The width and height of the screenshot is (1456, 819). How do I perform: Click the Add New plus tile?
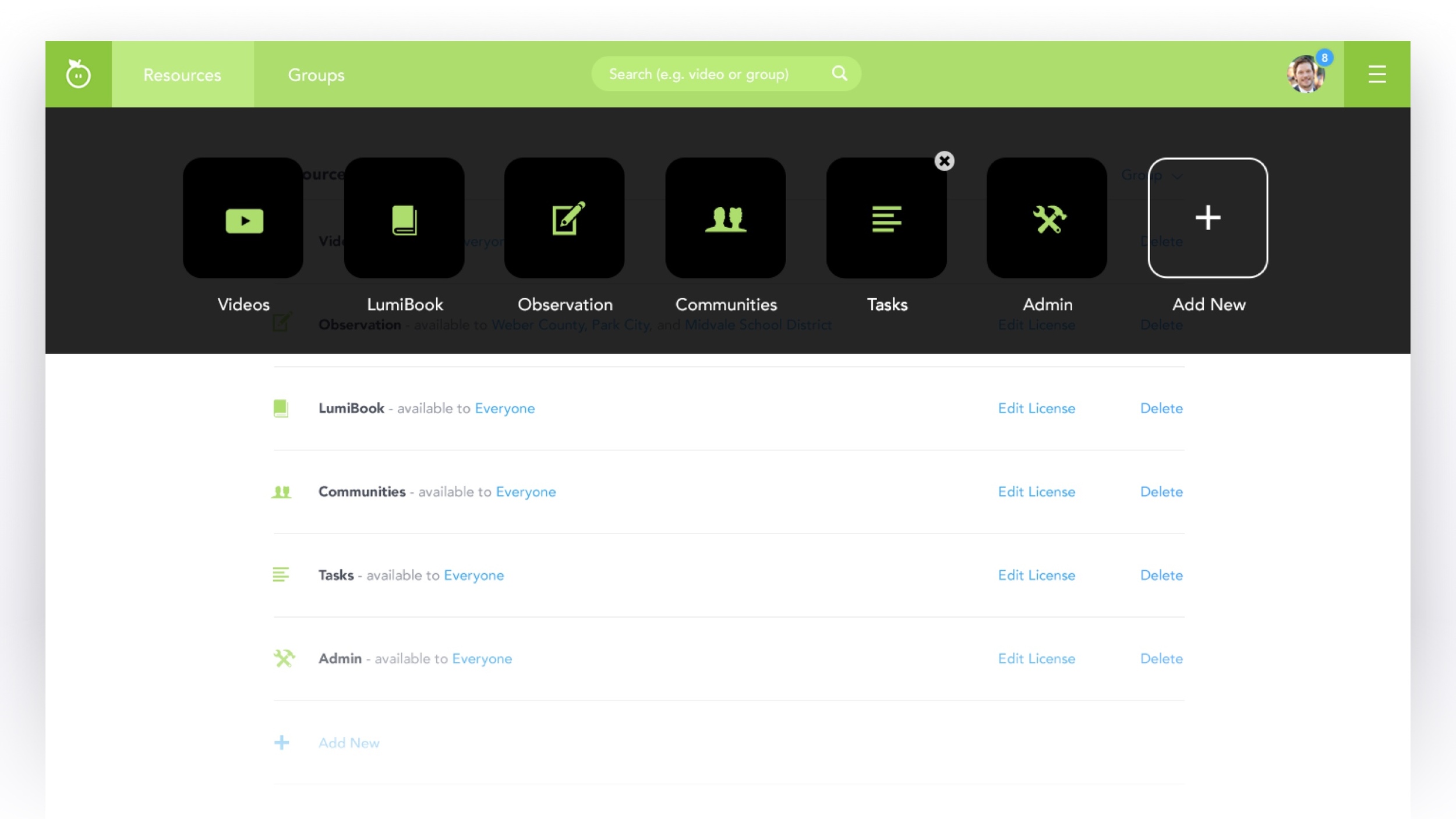1208,218
